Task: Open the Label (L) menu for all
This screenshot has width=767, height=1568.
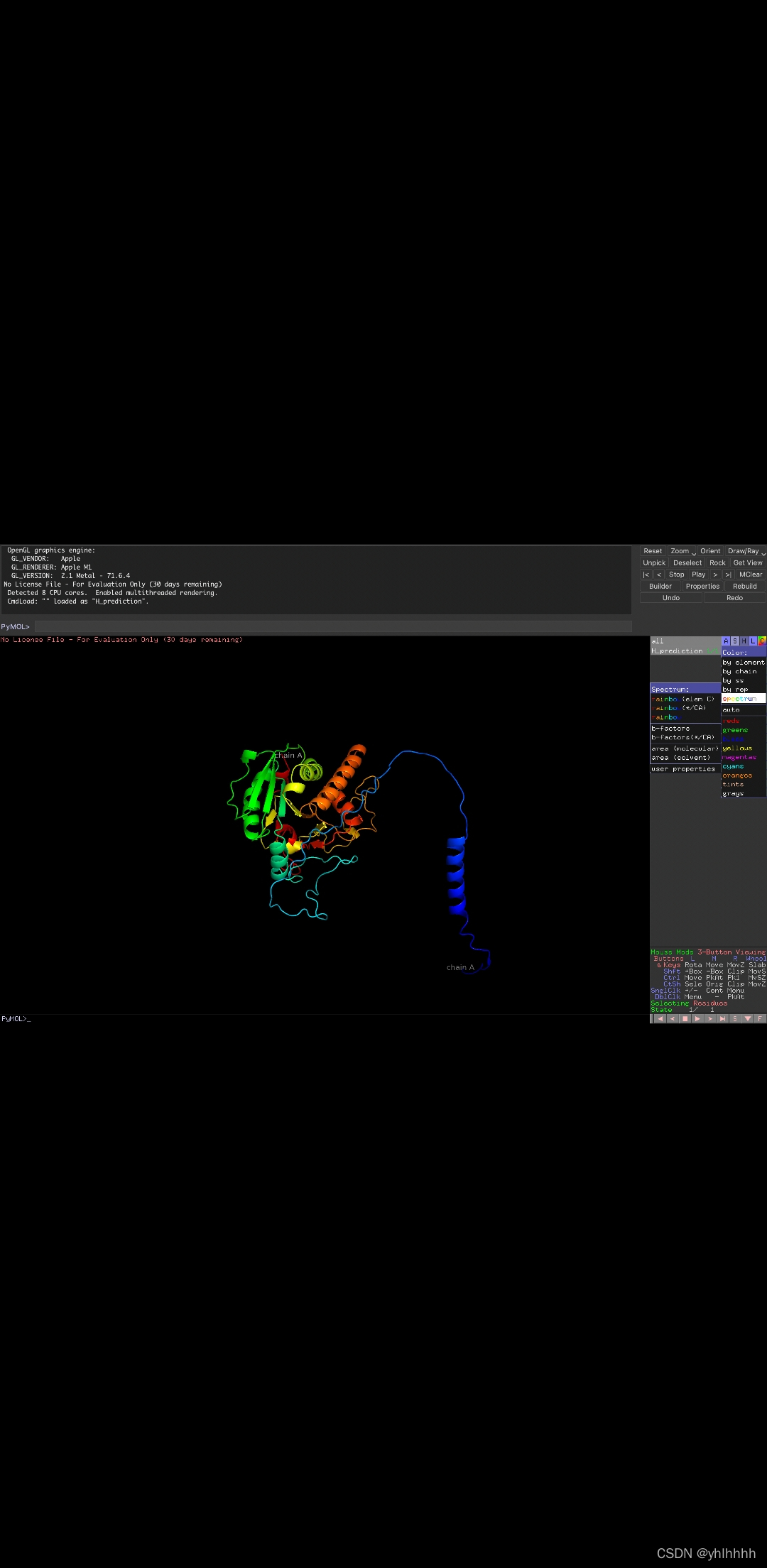Action: click(x=753, y=641)
